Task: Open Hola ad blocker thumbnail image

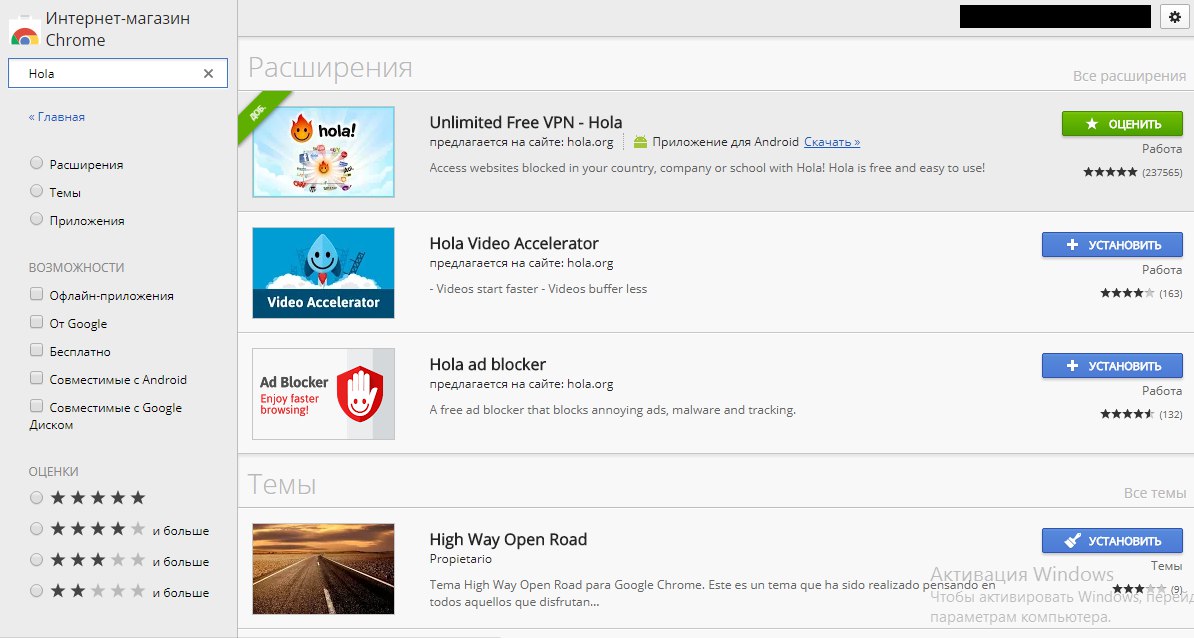Action: point(324,394)
